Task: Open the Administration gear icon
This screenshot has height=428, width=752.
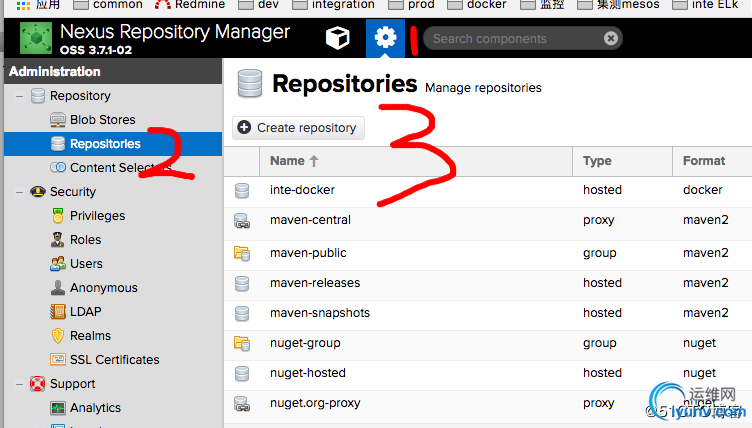Action: (x=385, y=38)
